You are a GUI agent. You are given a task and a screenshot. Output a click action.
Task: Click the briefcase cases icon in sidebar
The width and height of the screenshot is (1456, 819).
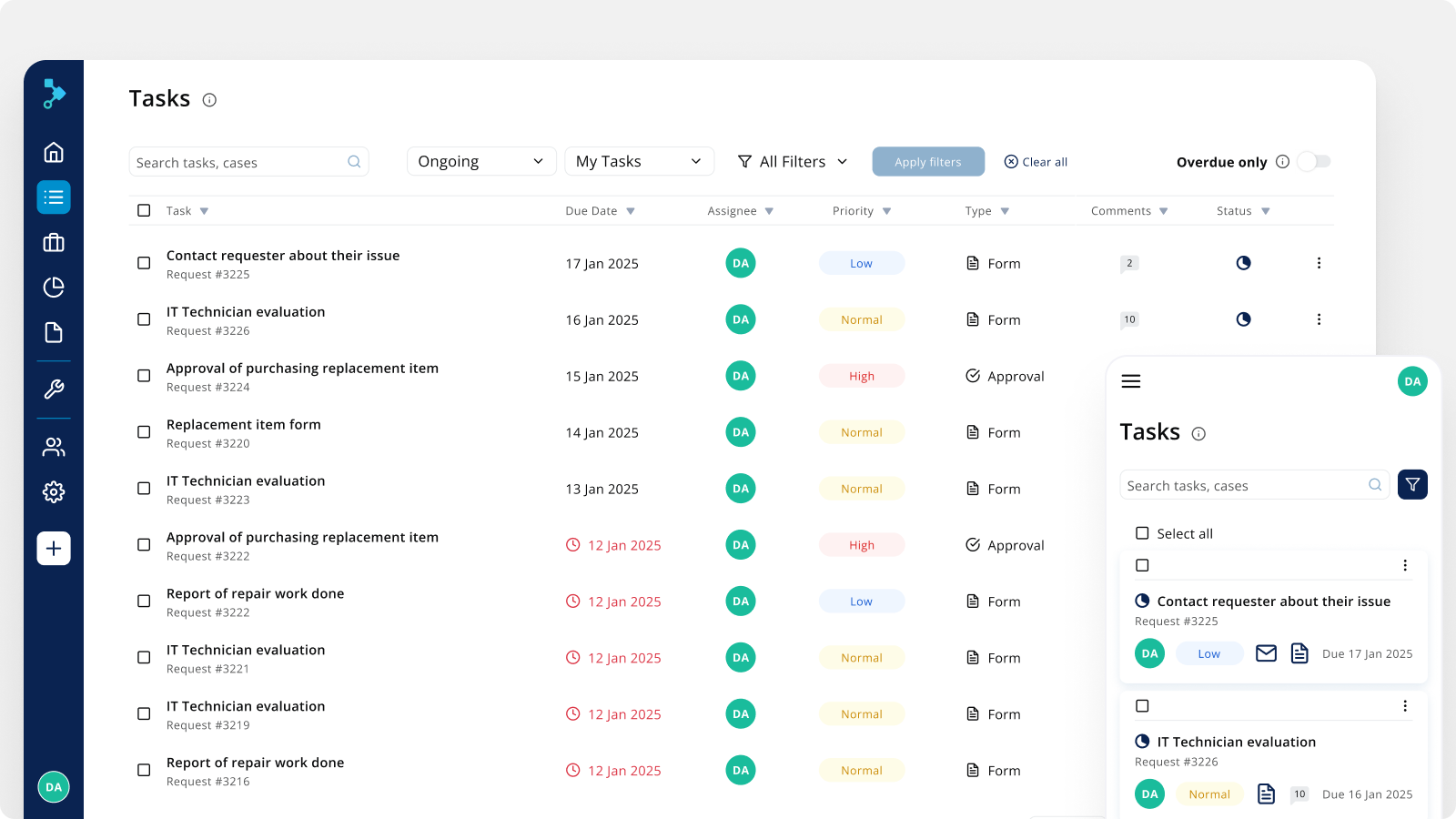click(x=54, y=242)
